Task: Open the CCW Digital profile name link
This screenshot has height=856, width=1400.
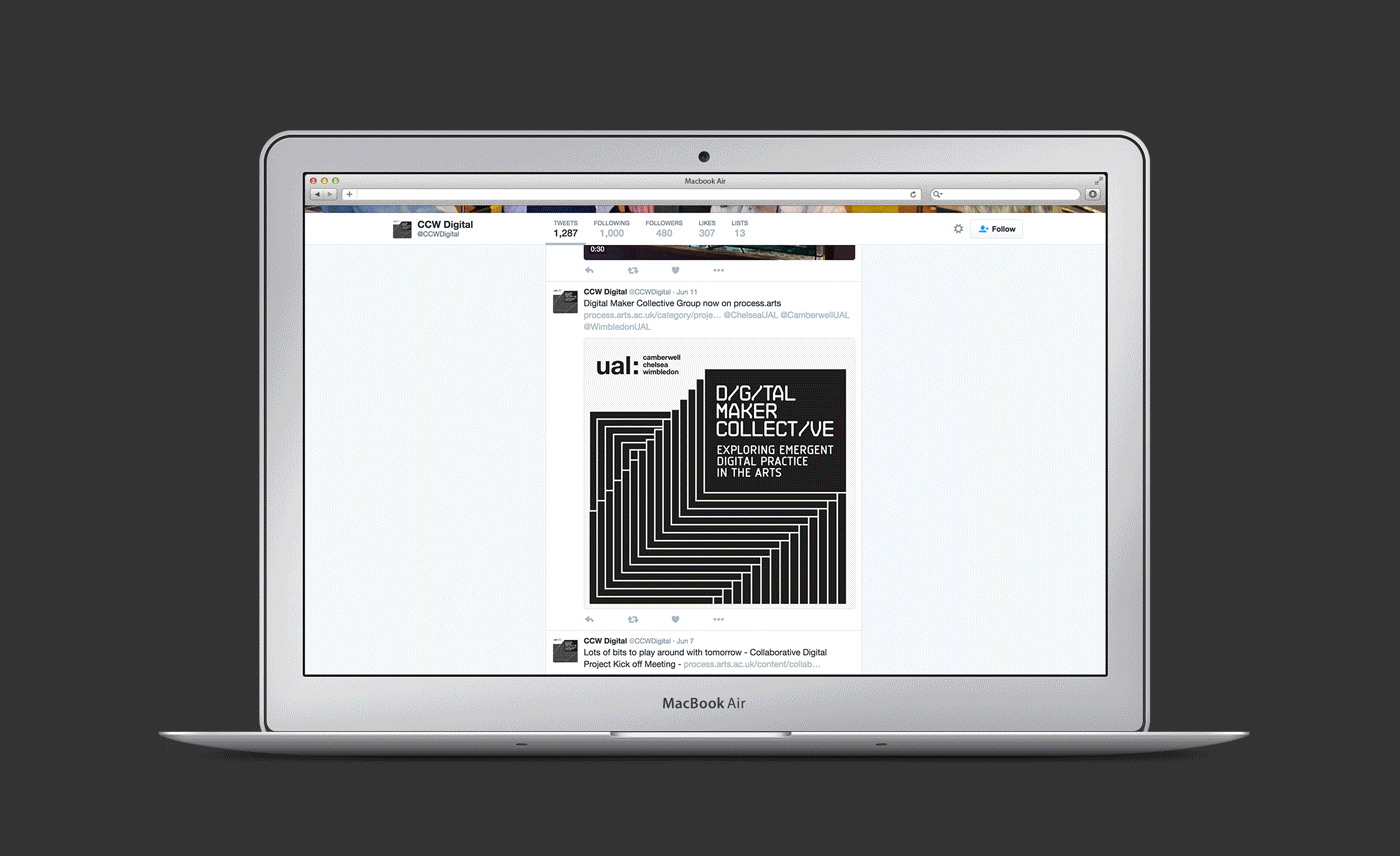Action: (445, 225)
